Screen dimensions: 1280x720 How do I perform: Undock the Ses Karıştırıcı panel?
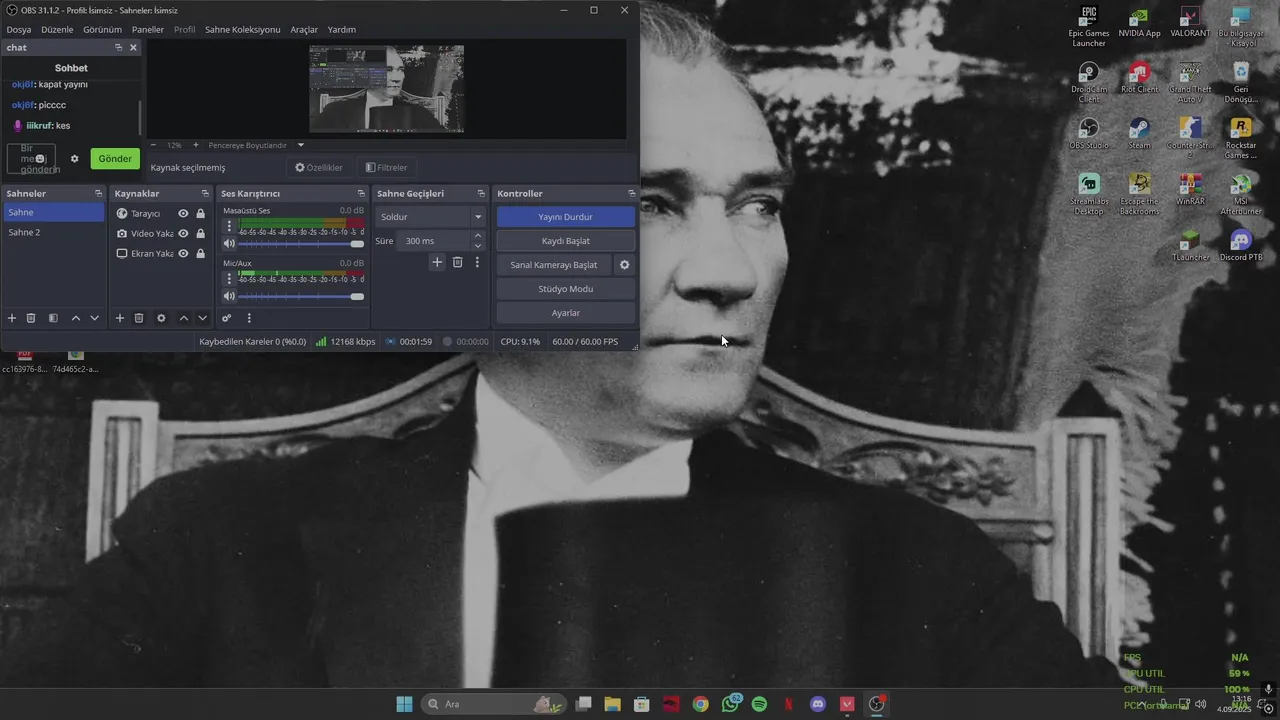361,193
